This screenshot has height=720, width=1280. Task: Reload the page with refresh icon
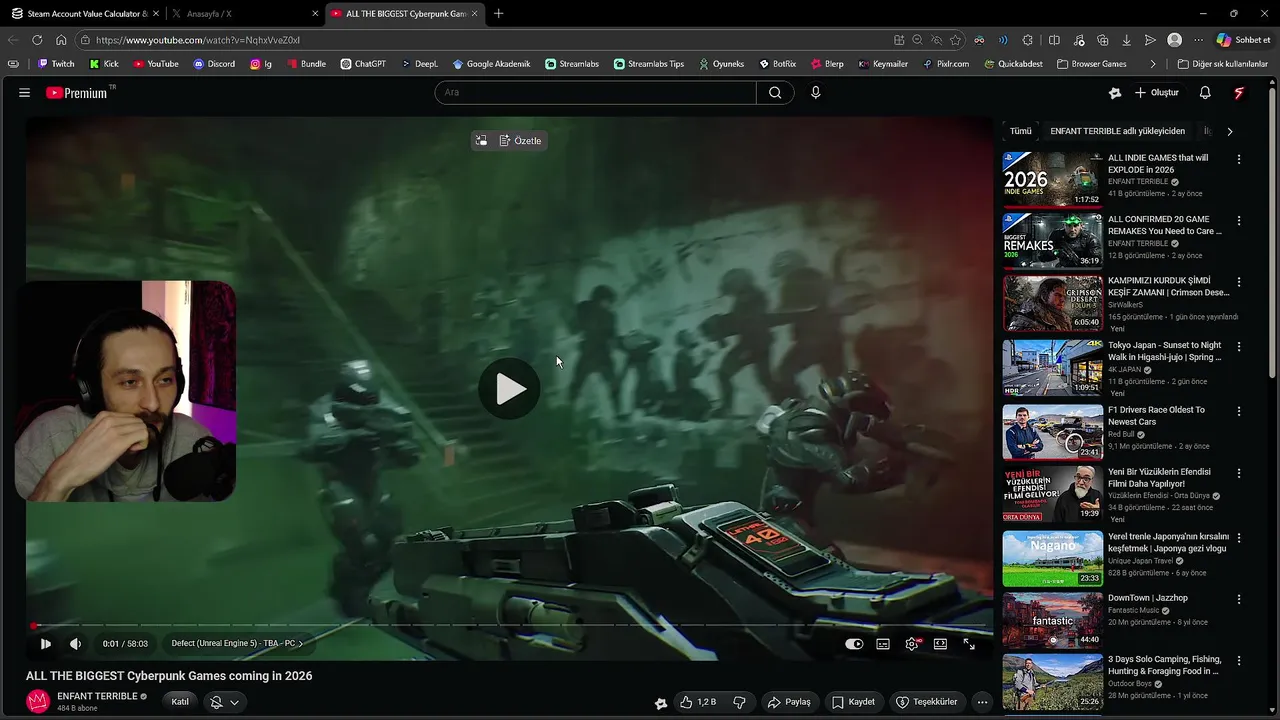[37, 40]
